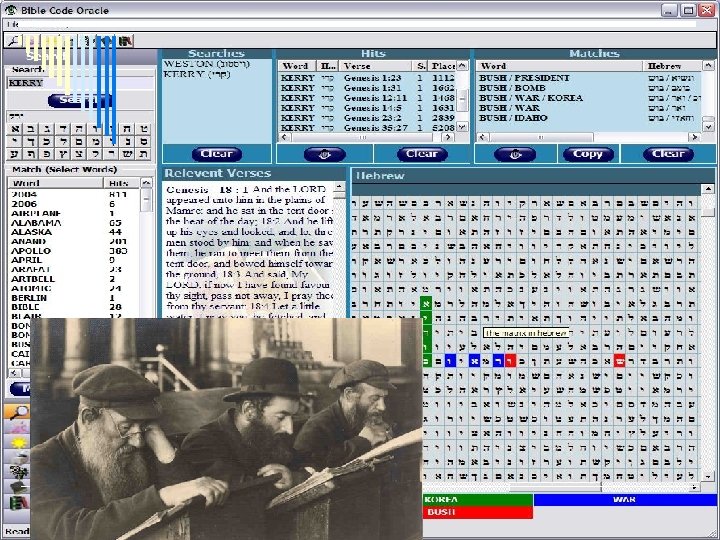This screenshot has width=720, height=540.
Task: Select KERRY entry in Searches list
Action: pyautogui.click(x=197, y=74)
